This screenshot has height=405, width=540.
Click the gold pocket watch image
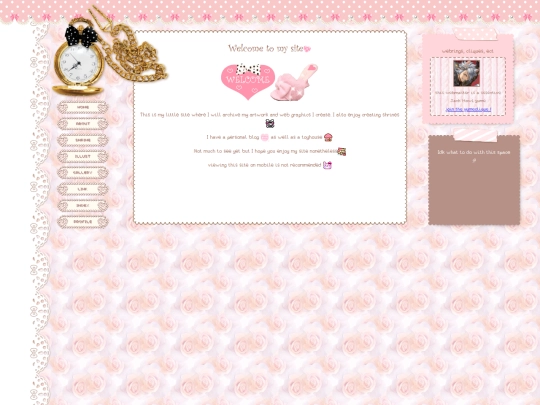79,57
